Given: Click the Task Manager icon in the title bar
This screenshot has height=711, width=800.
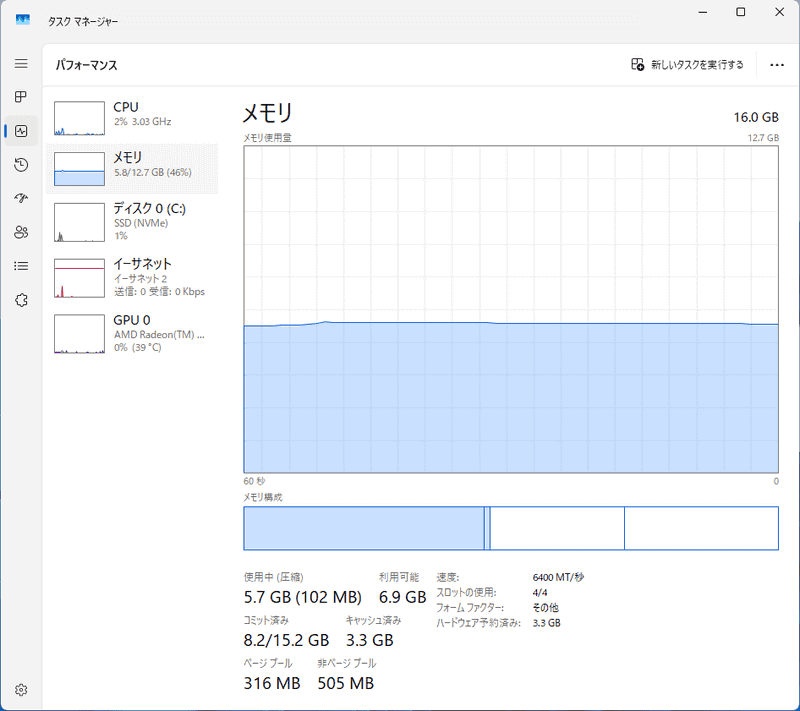Looking at the screenshot, I should (22, 18).
